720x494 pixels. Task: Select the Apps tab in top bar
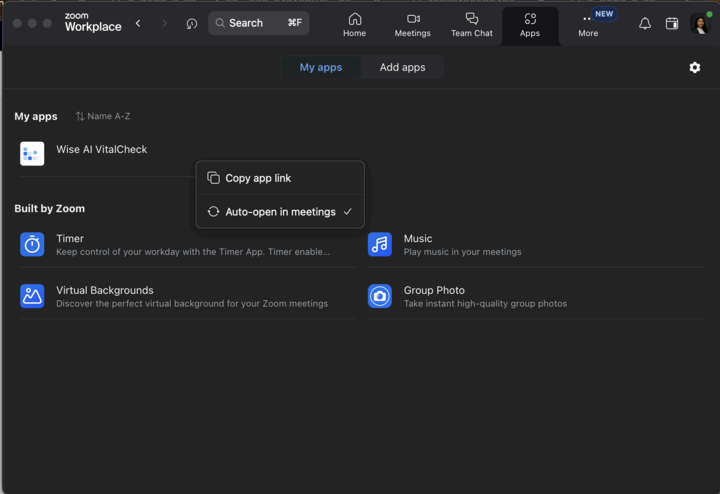529,25
